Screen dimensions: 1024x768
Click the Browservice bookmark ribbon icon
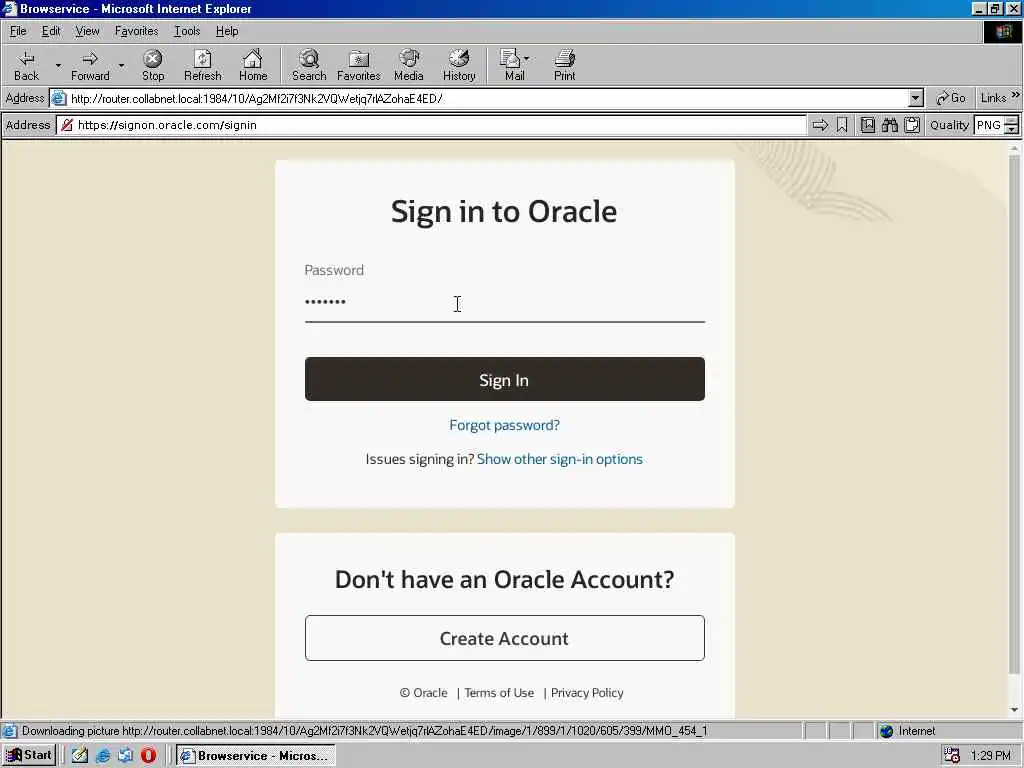(842, 125)
